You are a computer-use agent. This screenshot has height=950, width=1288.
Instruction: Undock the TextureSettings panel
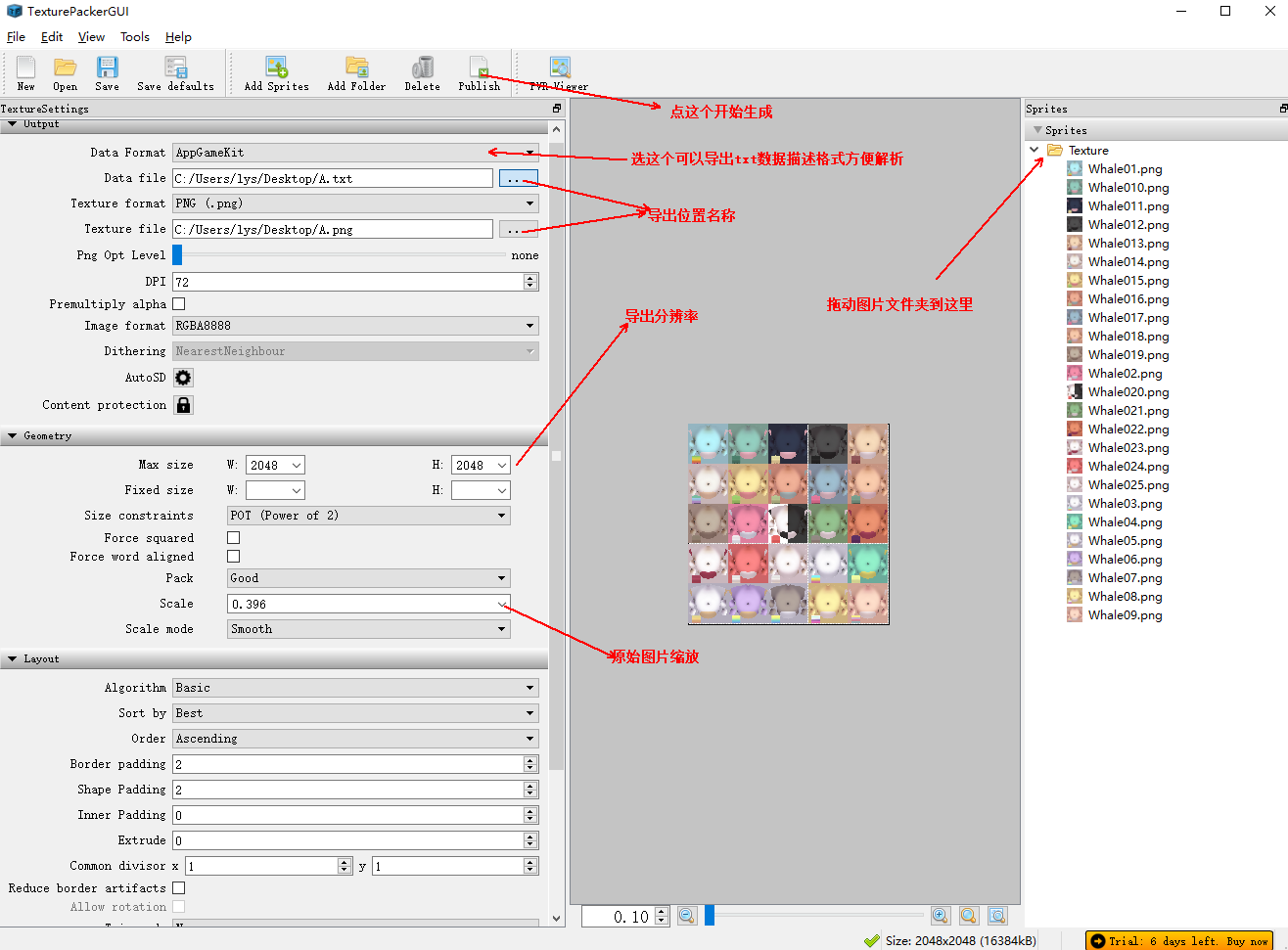(557, 109)
